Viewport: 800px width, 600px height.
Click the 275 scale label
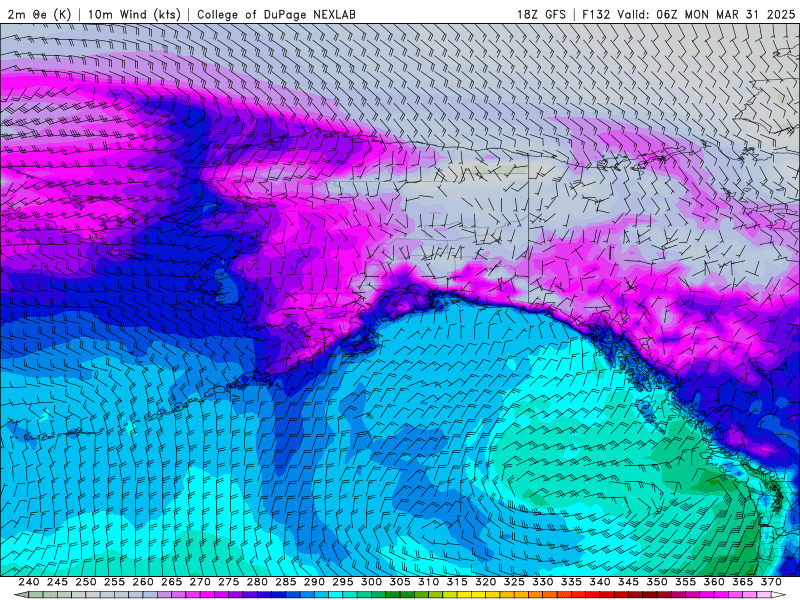point(229,582)
